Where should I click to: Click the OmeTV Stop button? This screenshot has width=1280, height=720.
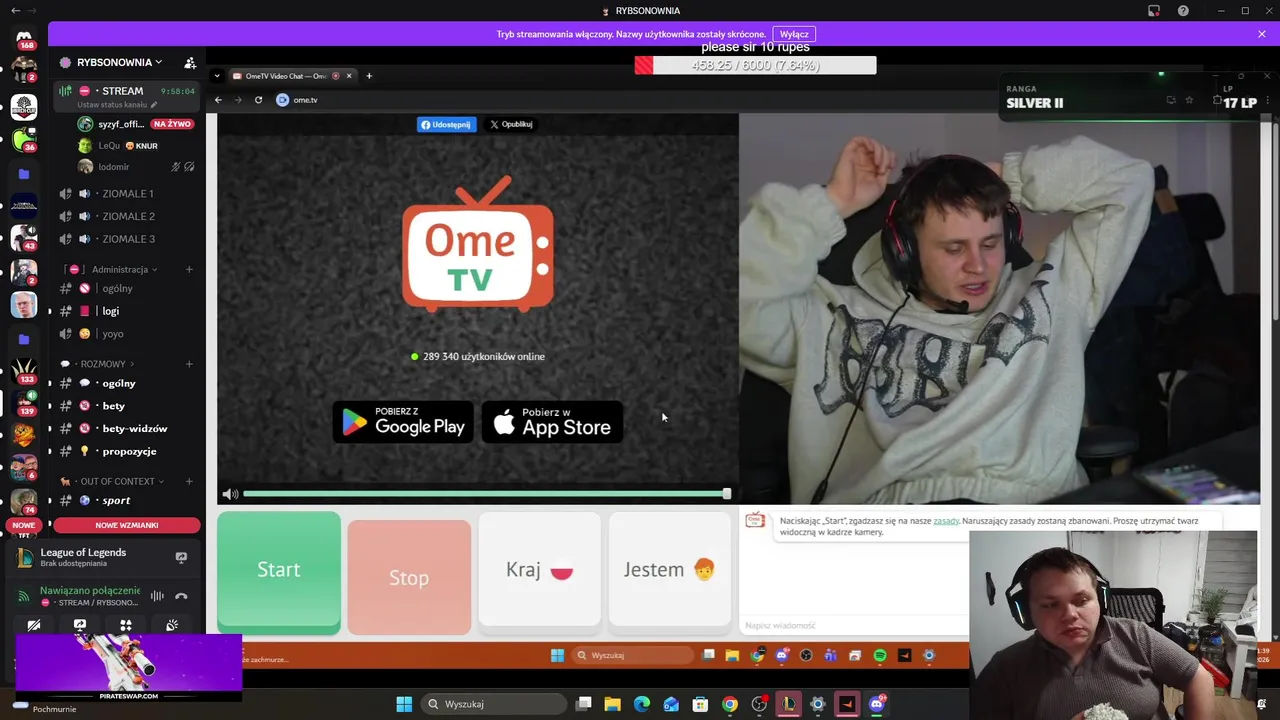tap(409, 576)
